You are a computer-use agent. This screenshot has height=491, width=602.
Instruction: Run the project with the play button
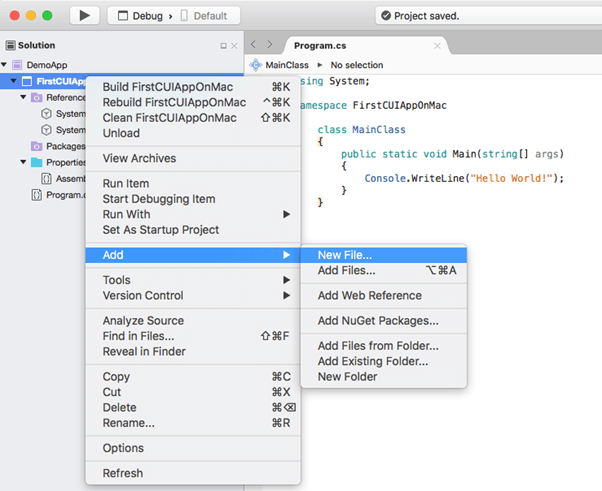(x=84, y=16)
